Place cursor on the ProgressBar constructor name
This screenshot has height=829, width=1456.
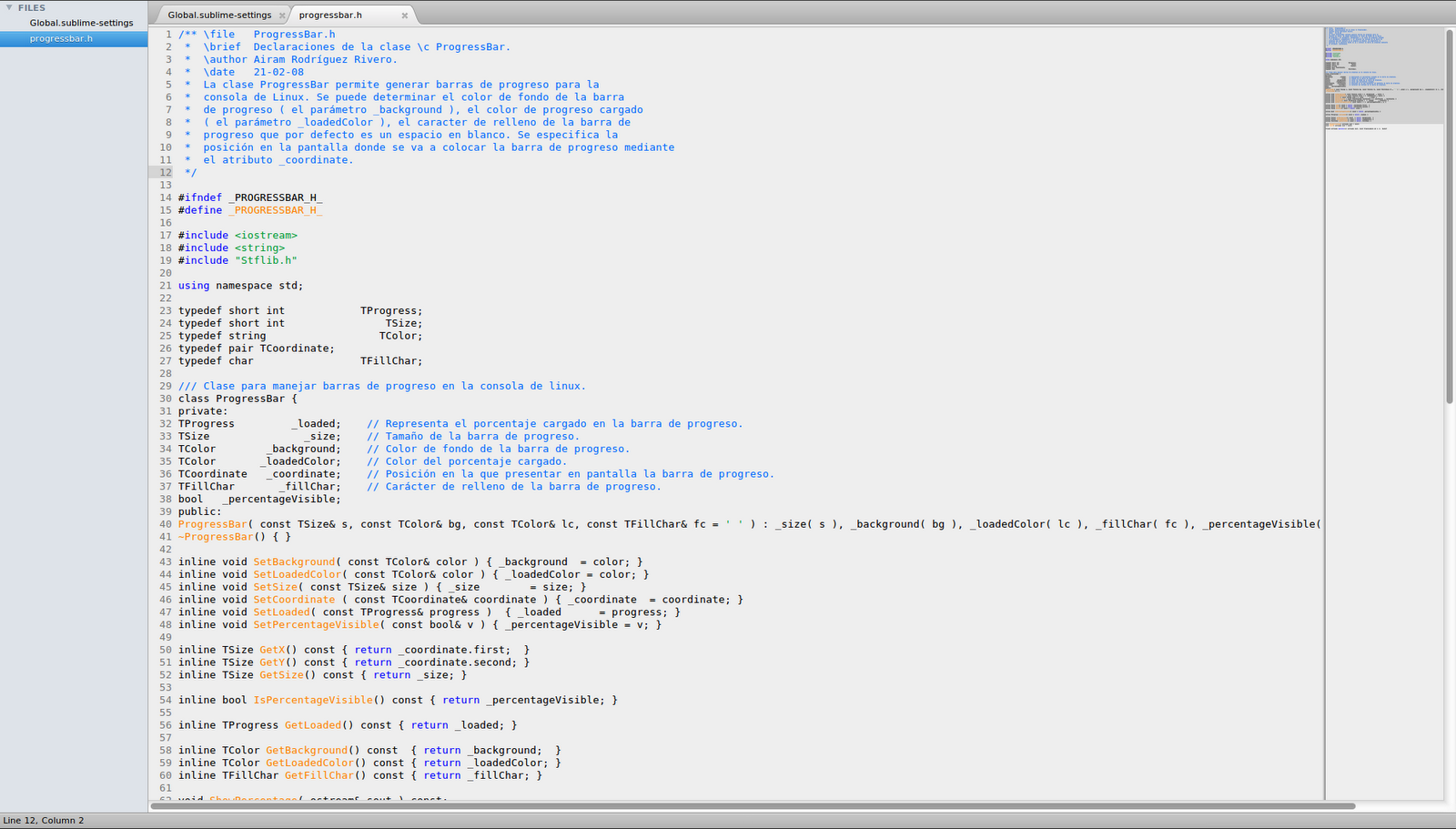click(211, 523)
